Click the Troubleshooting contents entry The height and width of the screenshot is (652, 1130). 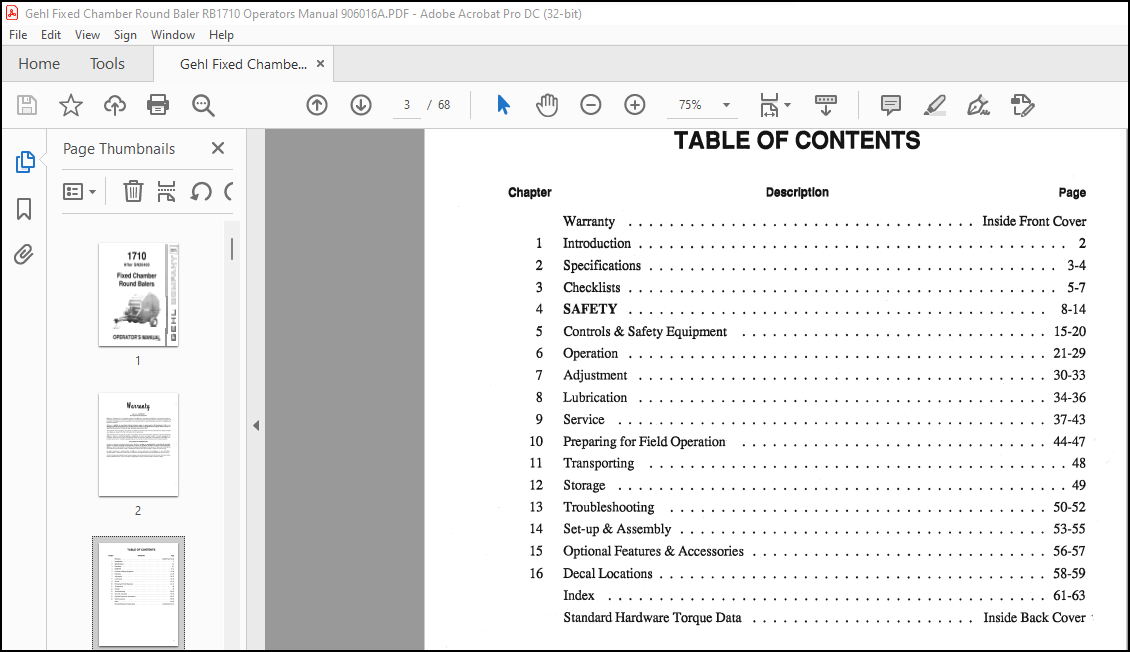click(x=609, y=507)
